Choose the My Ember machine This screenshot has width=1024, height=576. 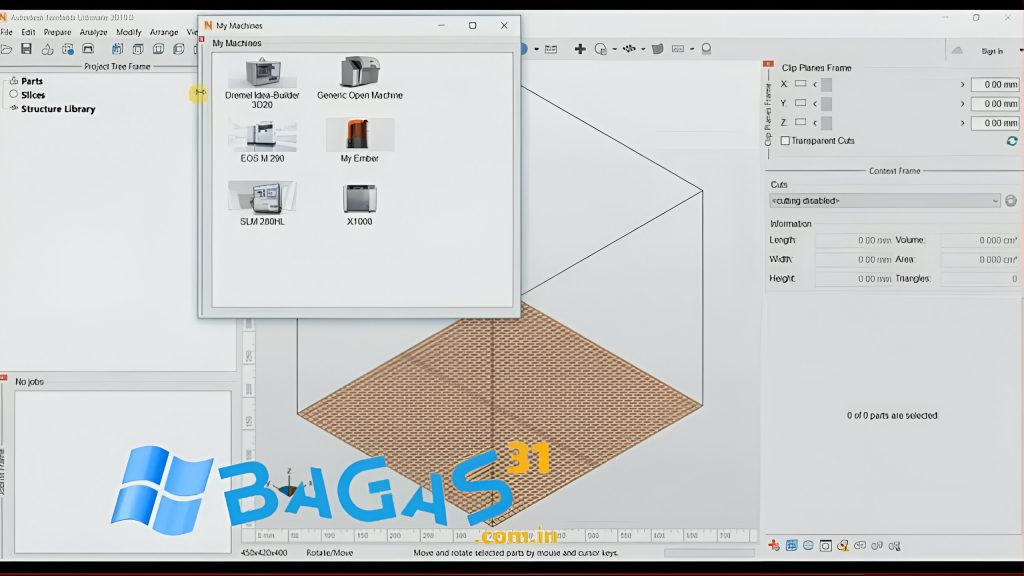(x=360, y=141)
